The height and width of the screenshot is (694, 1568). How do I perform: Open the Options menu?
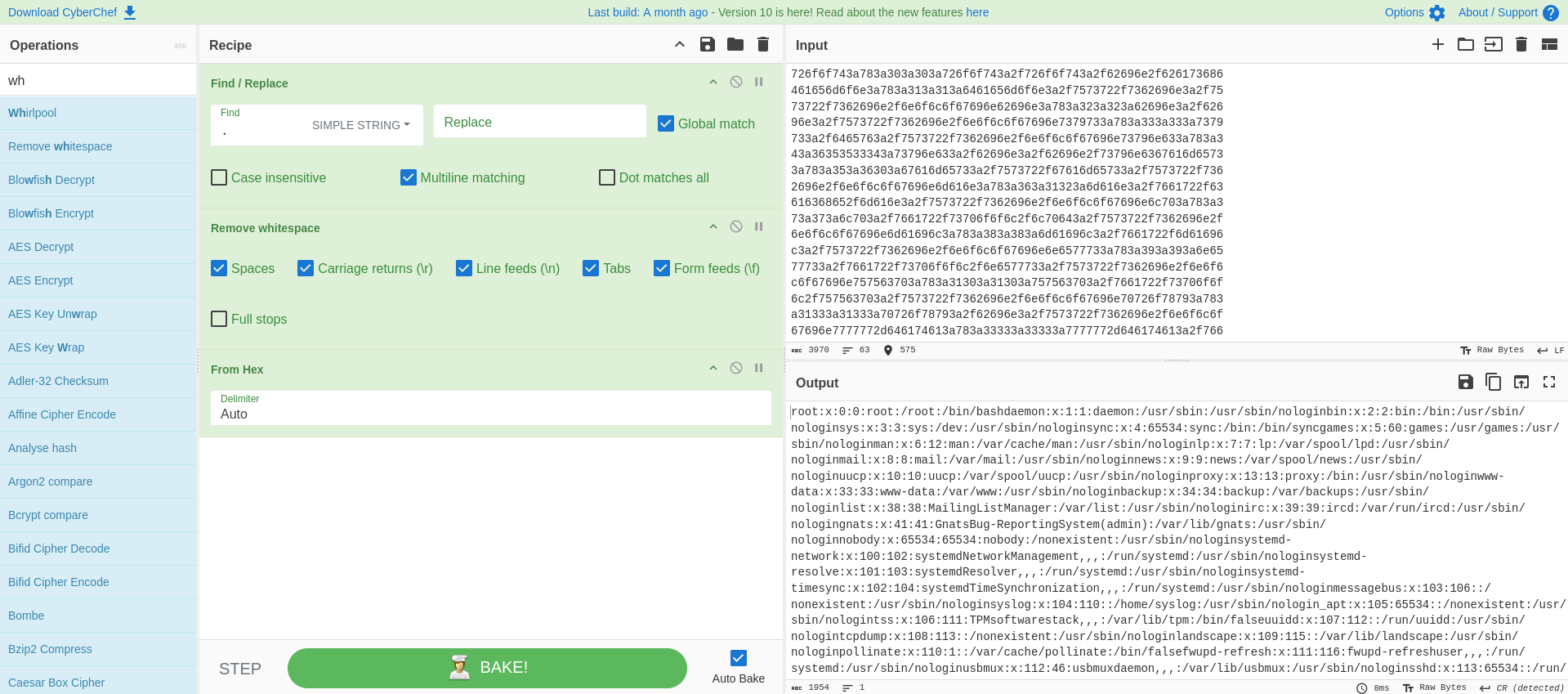(1414, 12)
